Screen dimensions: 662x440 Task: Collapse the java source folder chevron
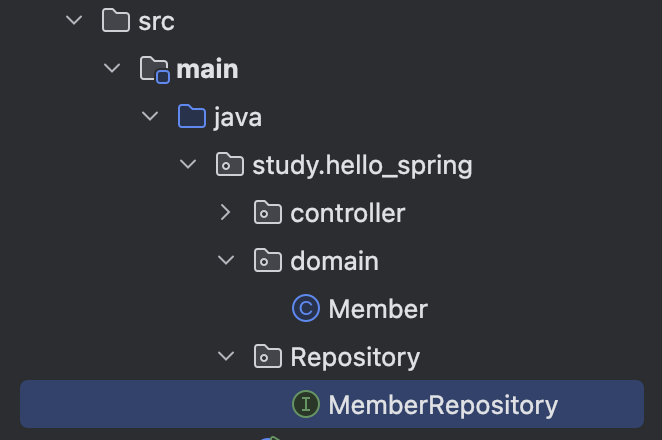tap(150, 117)
